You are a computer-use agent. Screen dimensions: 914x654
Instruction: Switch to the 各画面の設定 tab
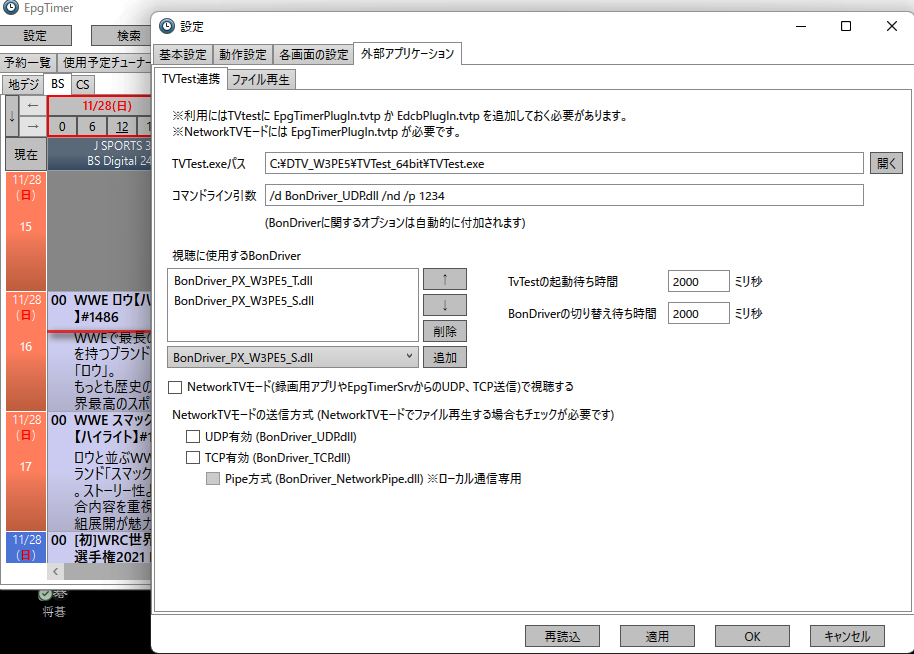coord(313,54)
